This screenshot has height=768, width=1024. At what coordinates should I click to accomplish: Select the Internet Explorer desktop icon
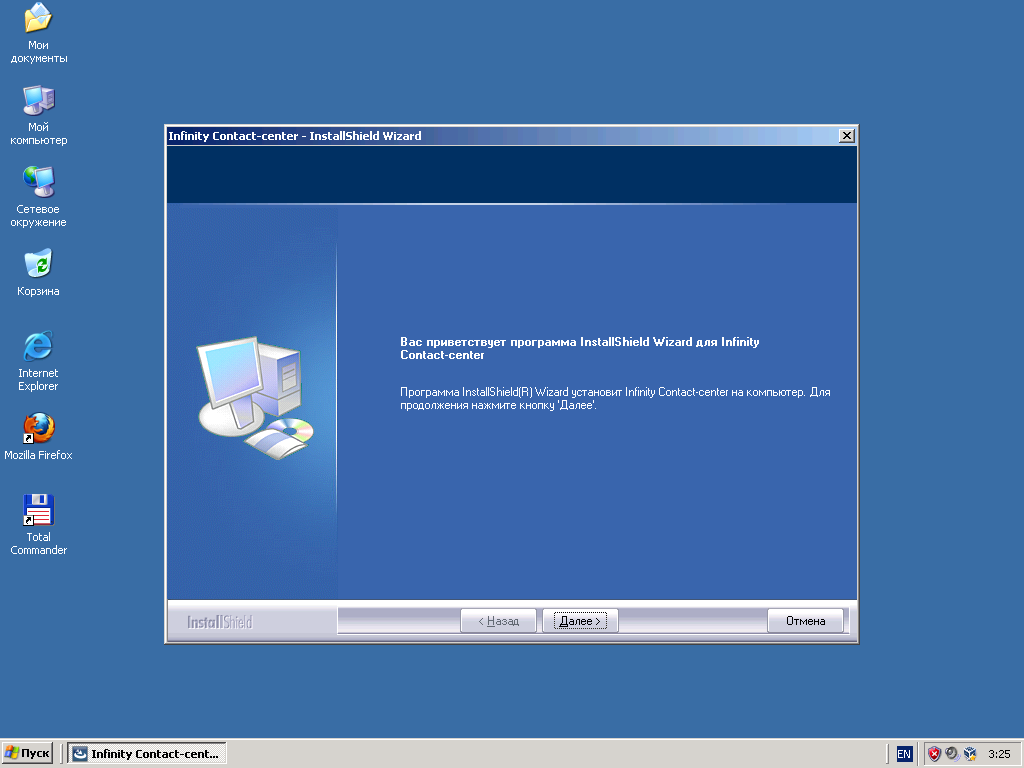tap(38, 361)
